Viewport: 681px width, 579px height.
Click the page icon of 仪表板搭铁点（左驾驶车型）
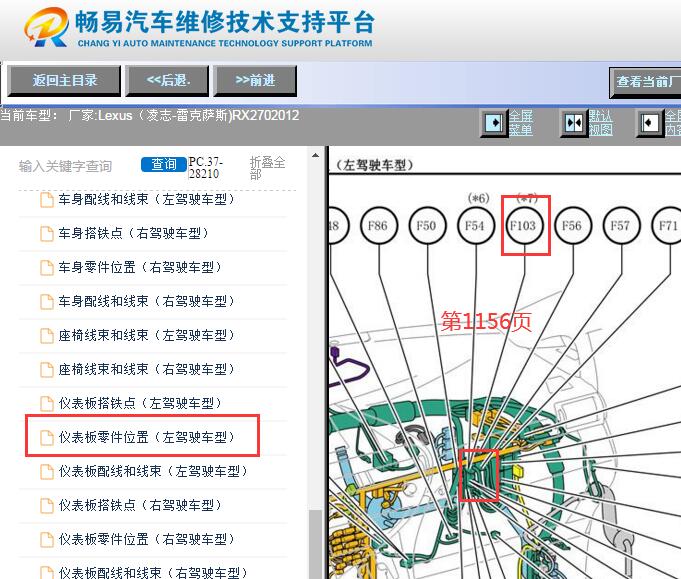point(46,404)
